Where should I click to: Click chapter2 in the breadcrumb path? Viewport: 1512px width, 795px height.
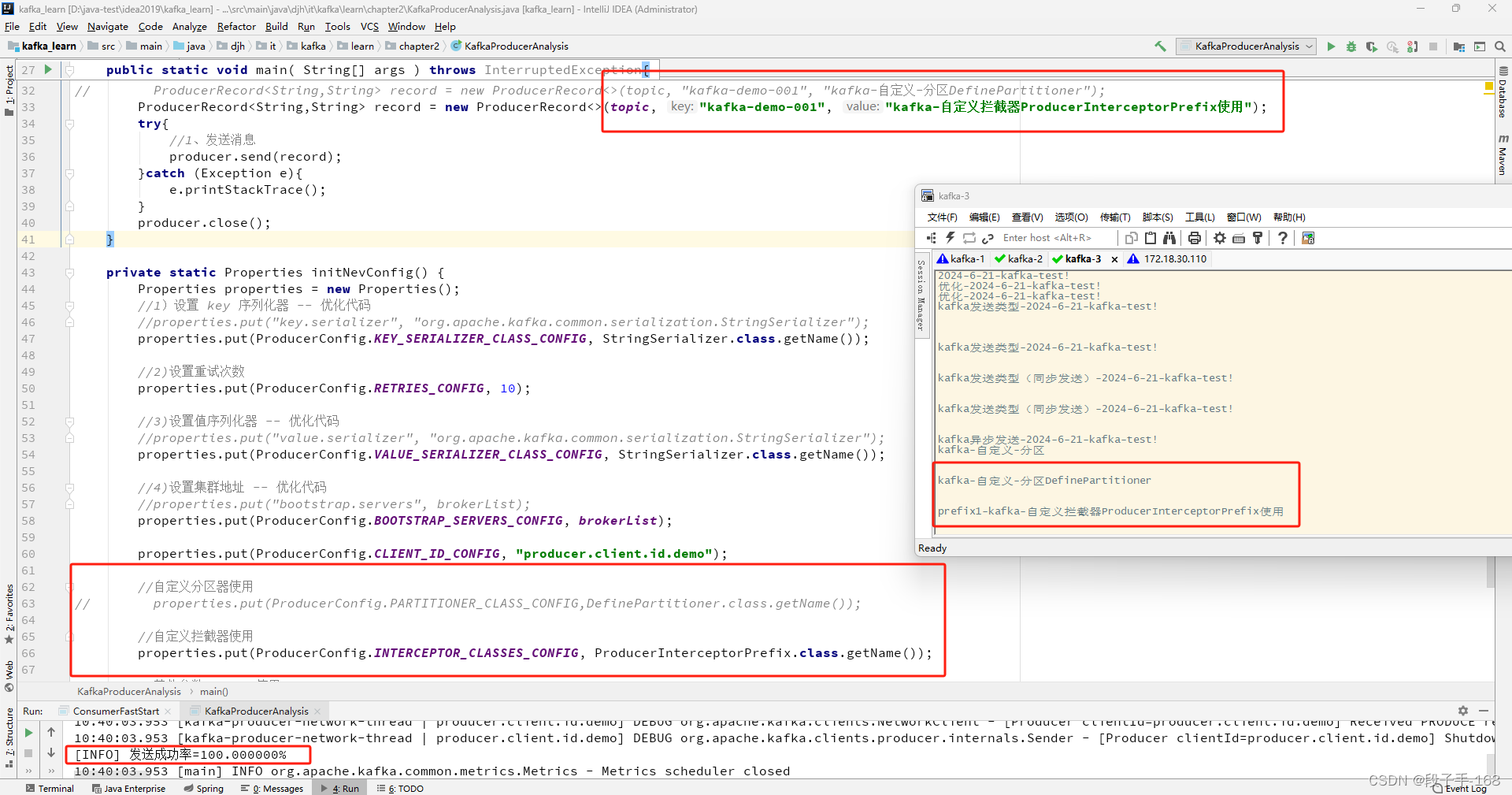(413, 46)
